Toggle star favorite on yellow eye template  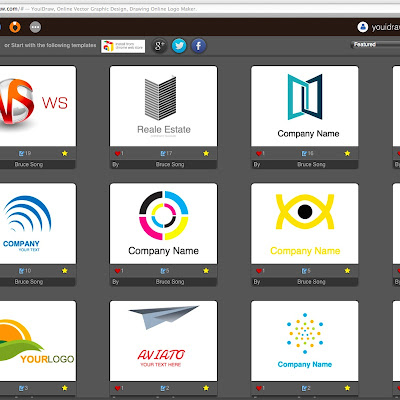pos(347,271)
